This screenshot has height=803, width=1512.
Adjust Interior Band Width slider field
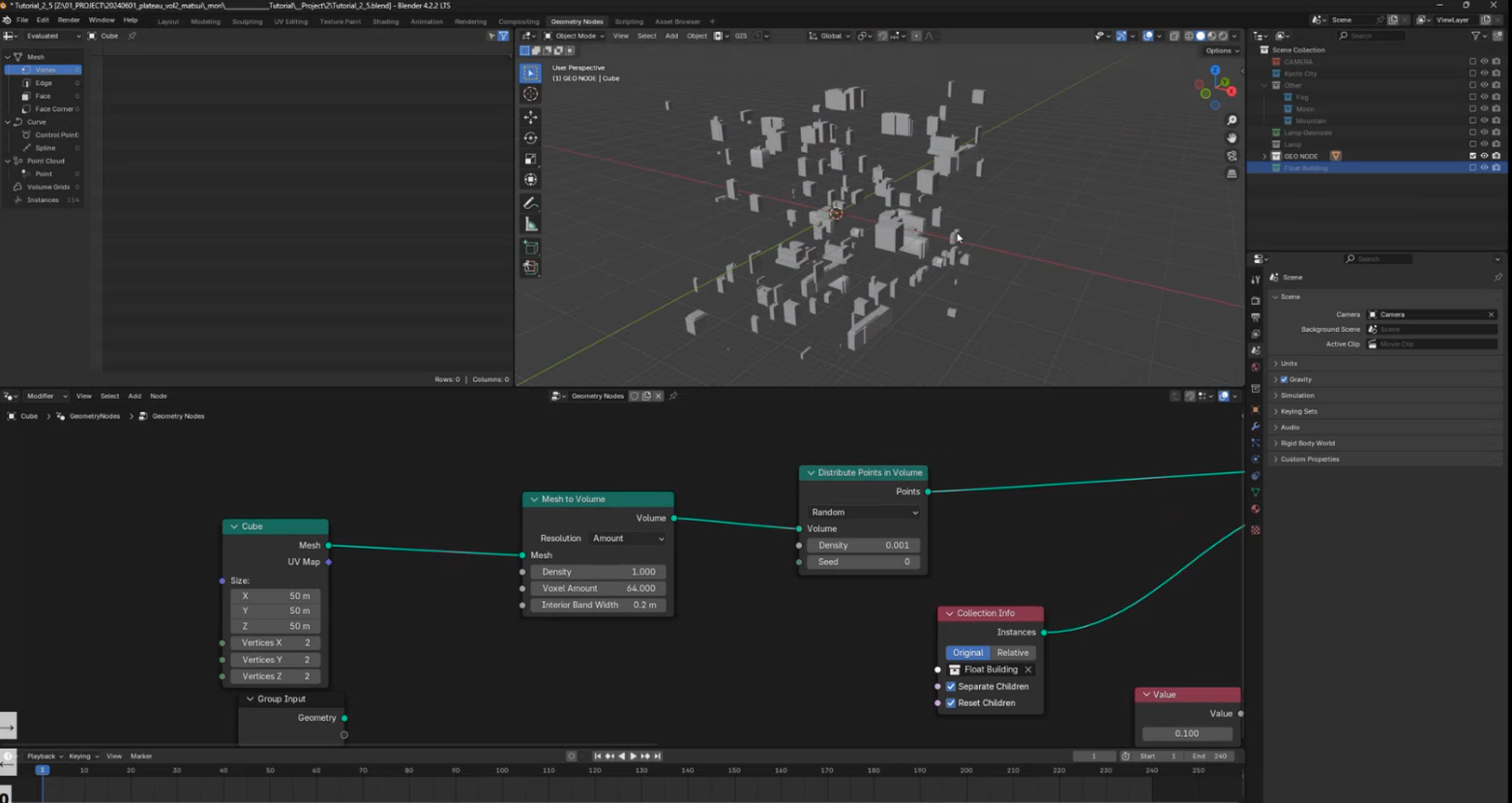[x=598, y=605]
